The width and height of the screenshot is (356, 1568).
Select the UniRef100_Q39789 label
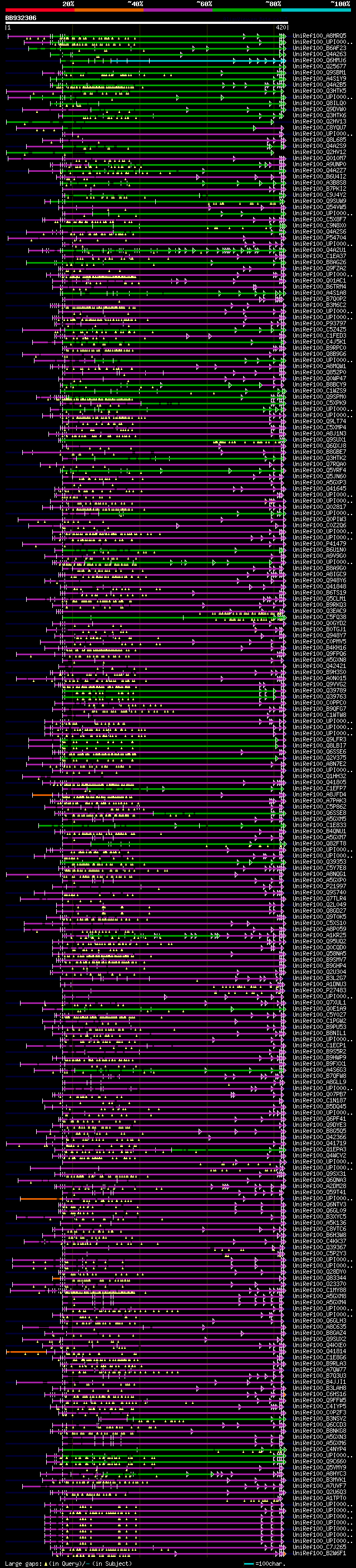319,690
